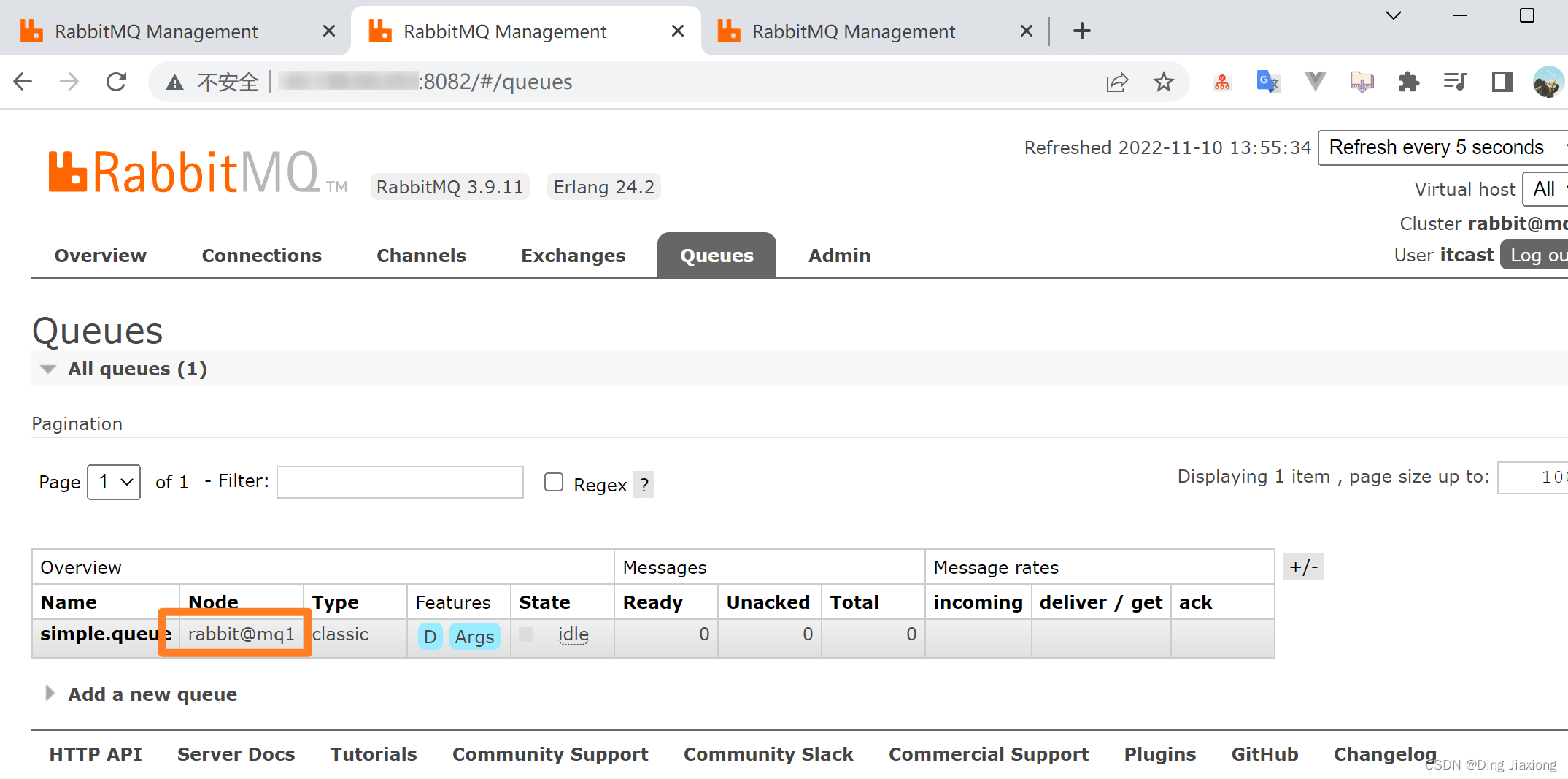
Task: Open the Commercial Support footer link
Action: (989, 754)
